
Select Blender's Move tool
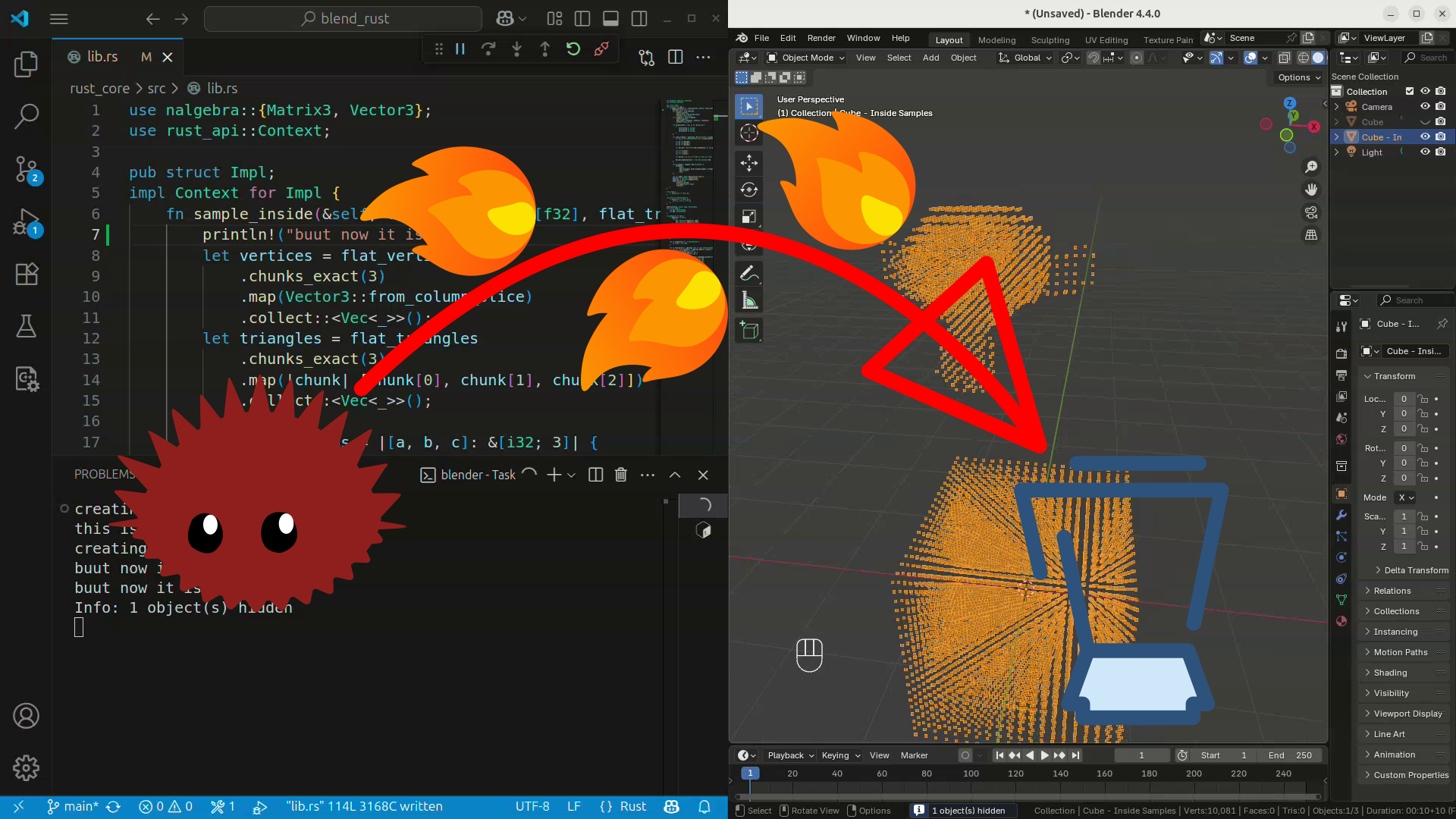(x=749, y=163)
